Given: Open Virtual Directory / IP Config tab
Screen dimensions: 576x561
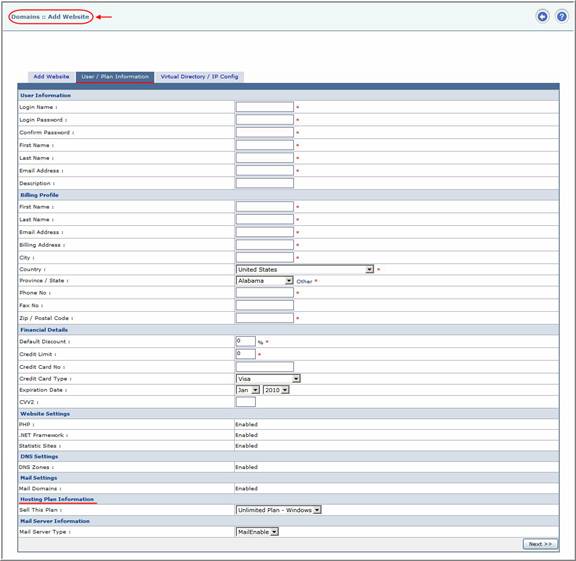Looking at the screenshot, I should click(199, 76).
